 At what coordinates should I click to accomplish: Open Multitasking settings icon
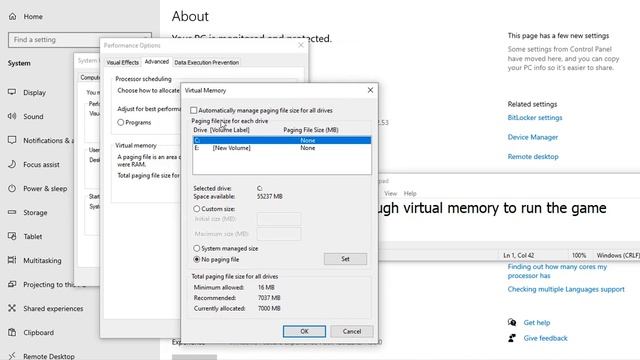coord(12,260)
